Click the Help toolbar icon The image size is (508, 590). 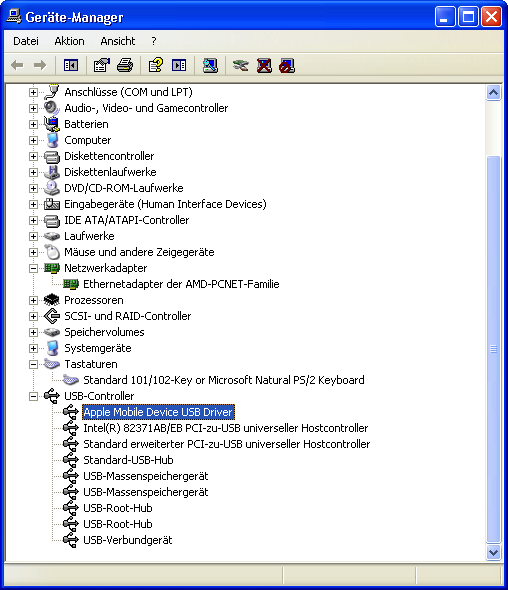(156, 65)
